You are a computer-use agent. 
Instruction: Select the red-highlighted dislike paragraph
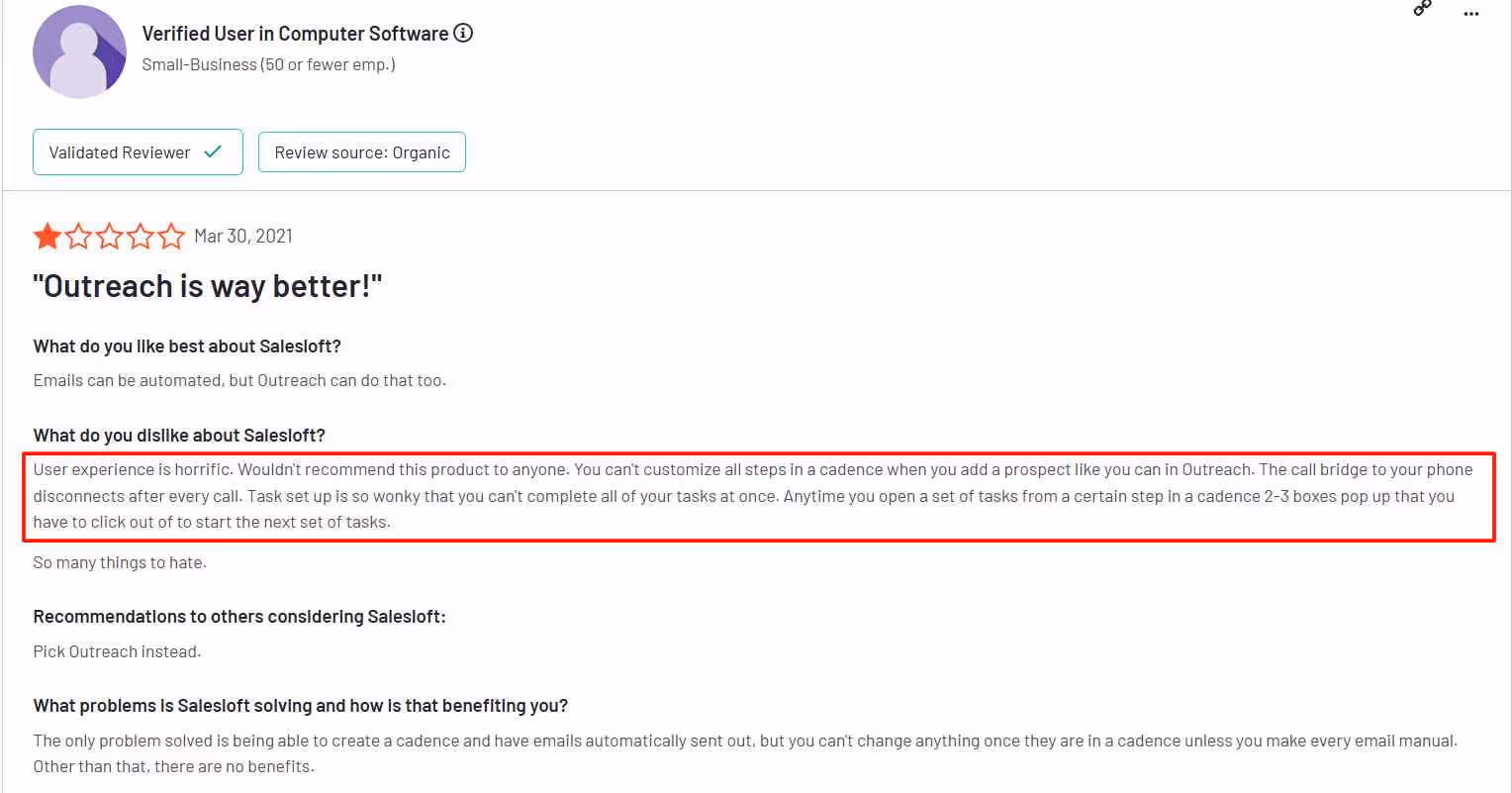[756, 495]
